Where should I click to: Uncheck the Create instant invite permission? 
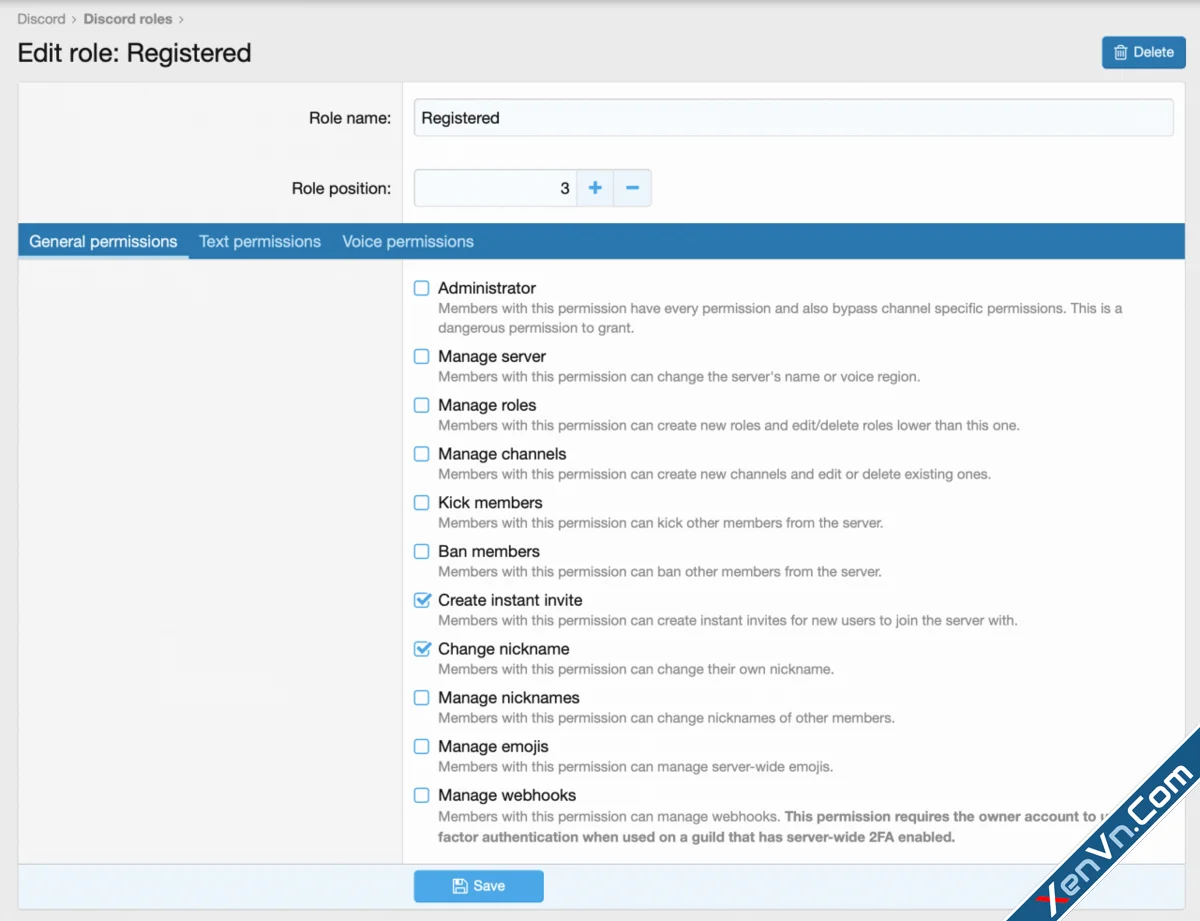pos(421,600)
